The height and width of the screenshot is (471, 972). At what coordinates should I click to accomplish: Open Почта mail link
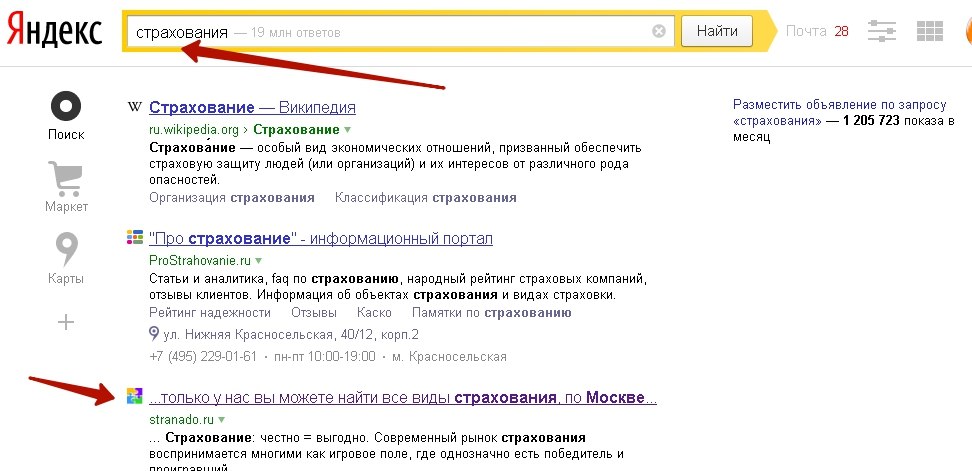click(x=806, y=31)
